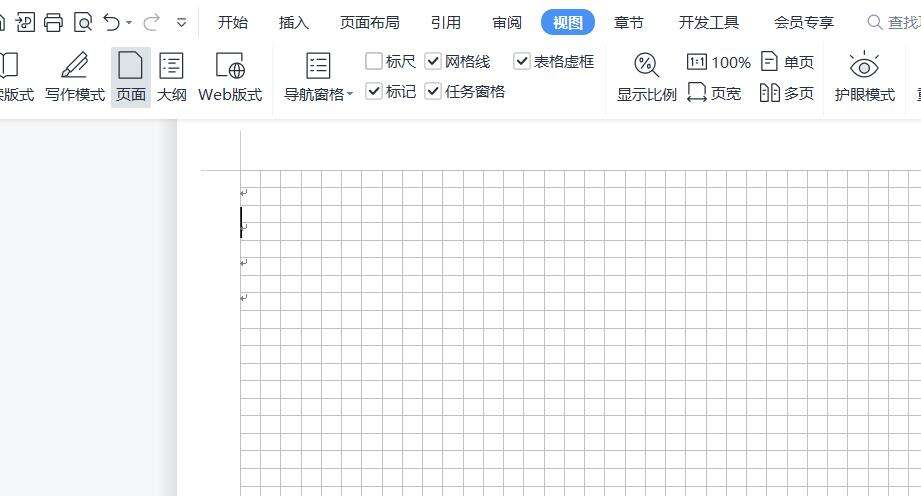Viewport: 921px width, 496px height.
Task: Expand the 导航窗格 dropdown arrow
Action: (349, 94)
